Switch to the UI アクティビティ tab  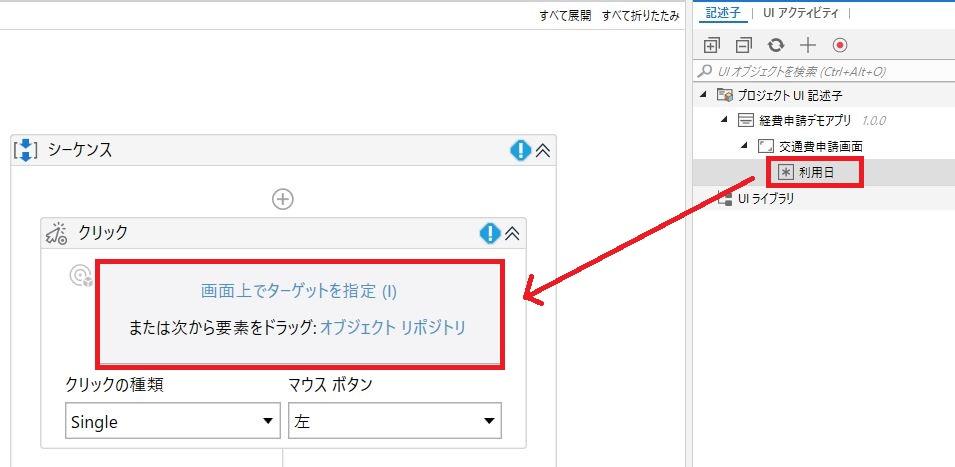pos(800,12)
